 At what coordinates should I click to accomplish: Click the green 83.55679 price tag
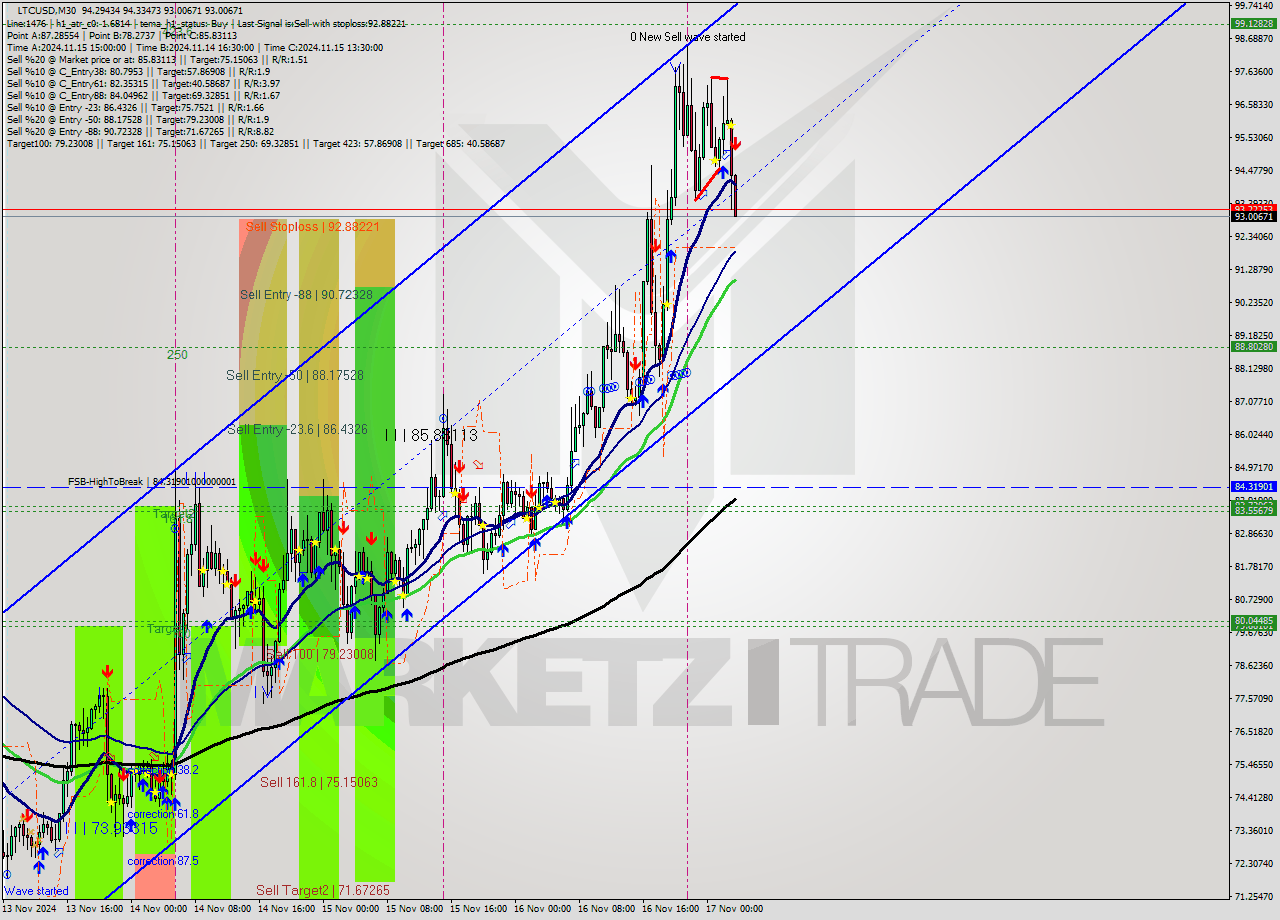tap(1253, 510)
